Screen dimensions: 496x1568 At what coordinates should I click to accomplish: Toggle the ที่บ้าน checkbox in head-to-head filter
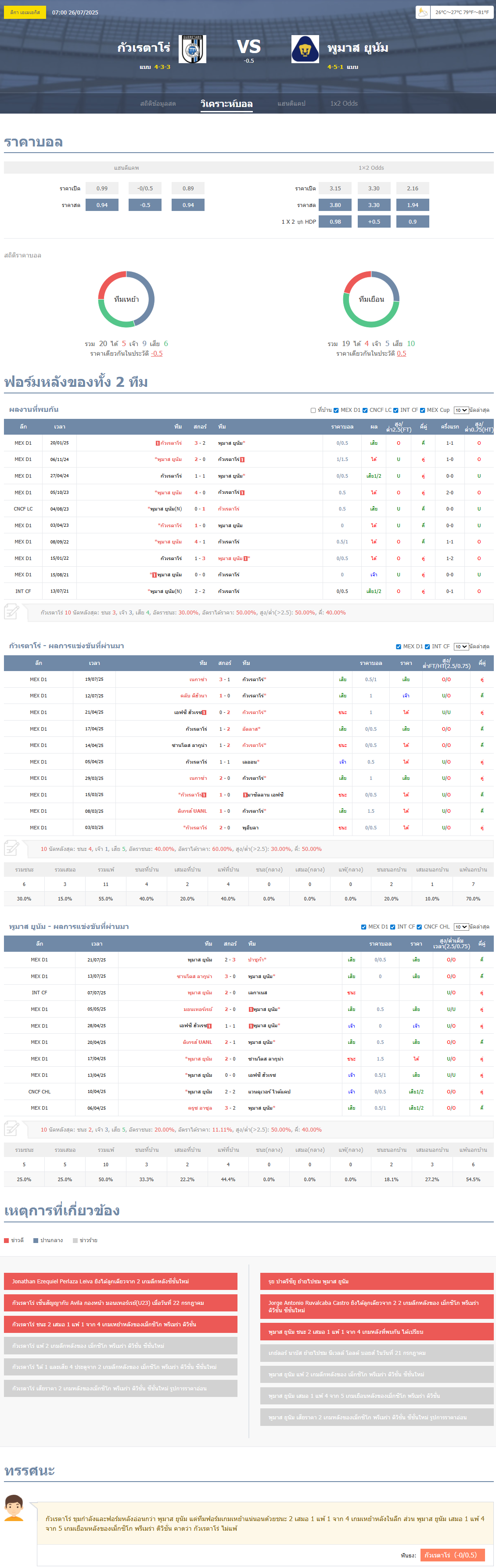313,410
